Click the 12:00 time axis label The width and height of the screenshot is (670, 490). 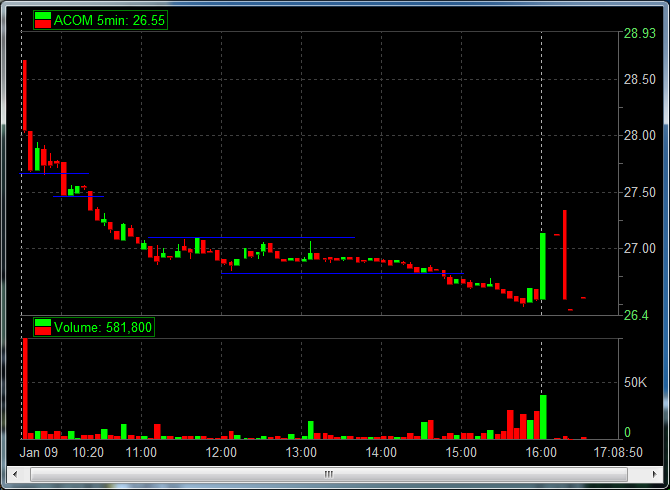pyautogui.click(x=221, y=452)
